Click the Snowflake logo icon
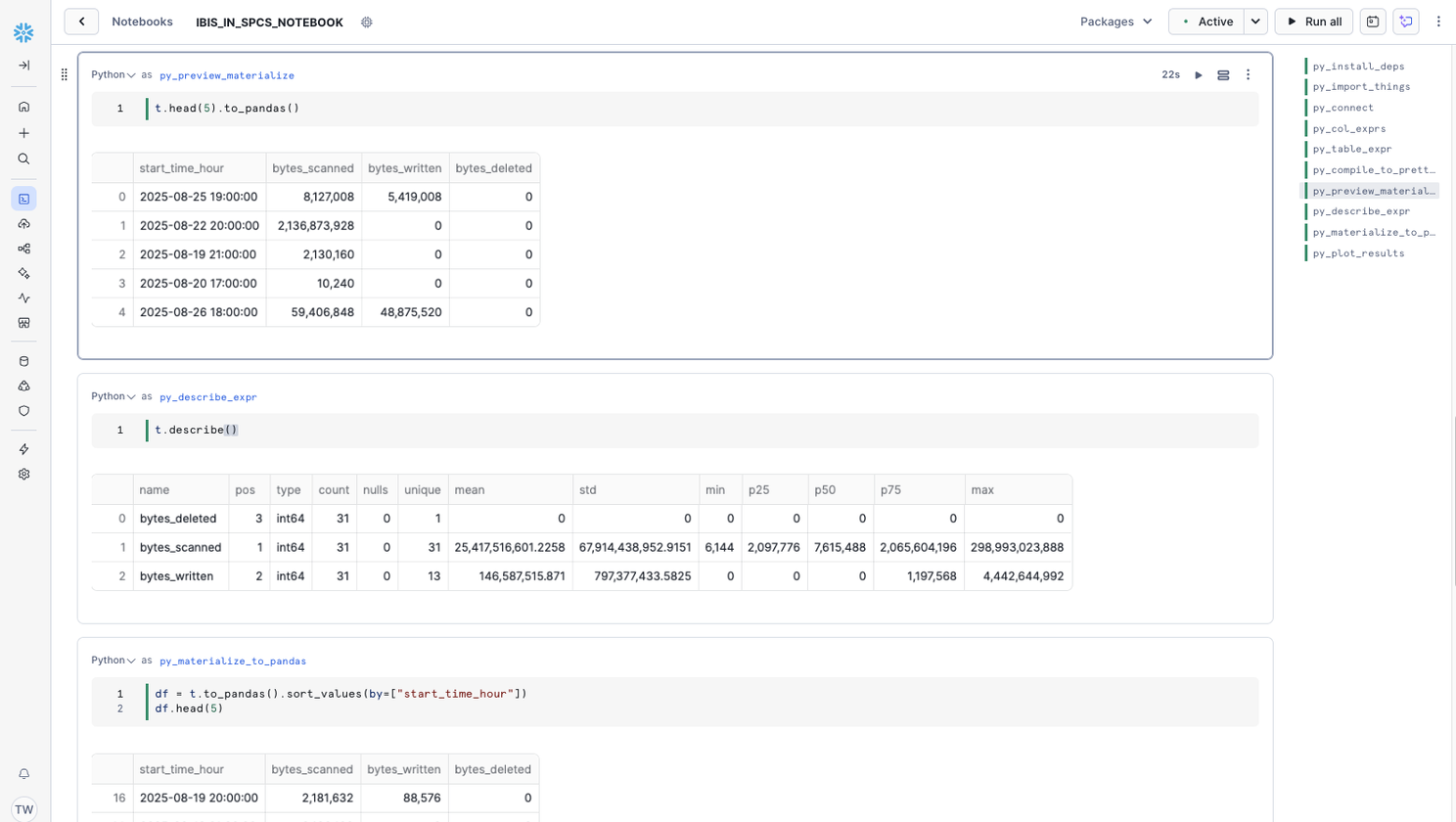Screen dimensions: 1456x822 click(23, 32)
